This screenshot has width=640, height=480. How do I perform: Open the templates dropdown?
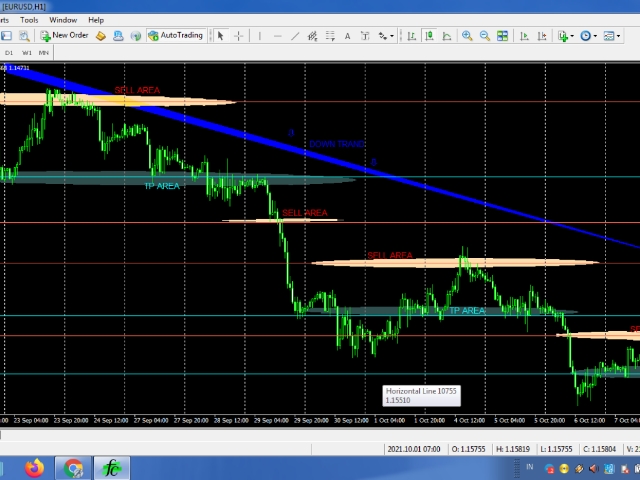(x=612, y=36)
